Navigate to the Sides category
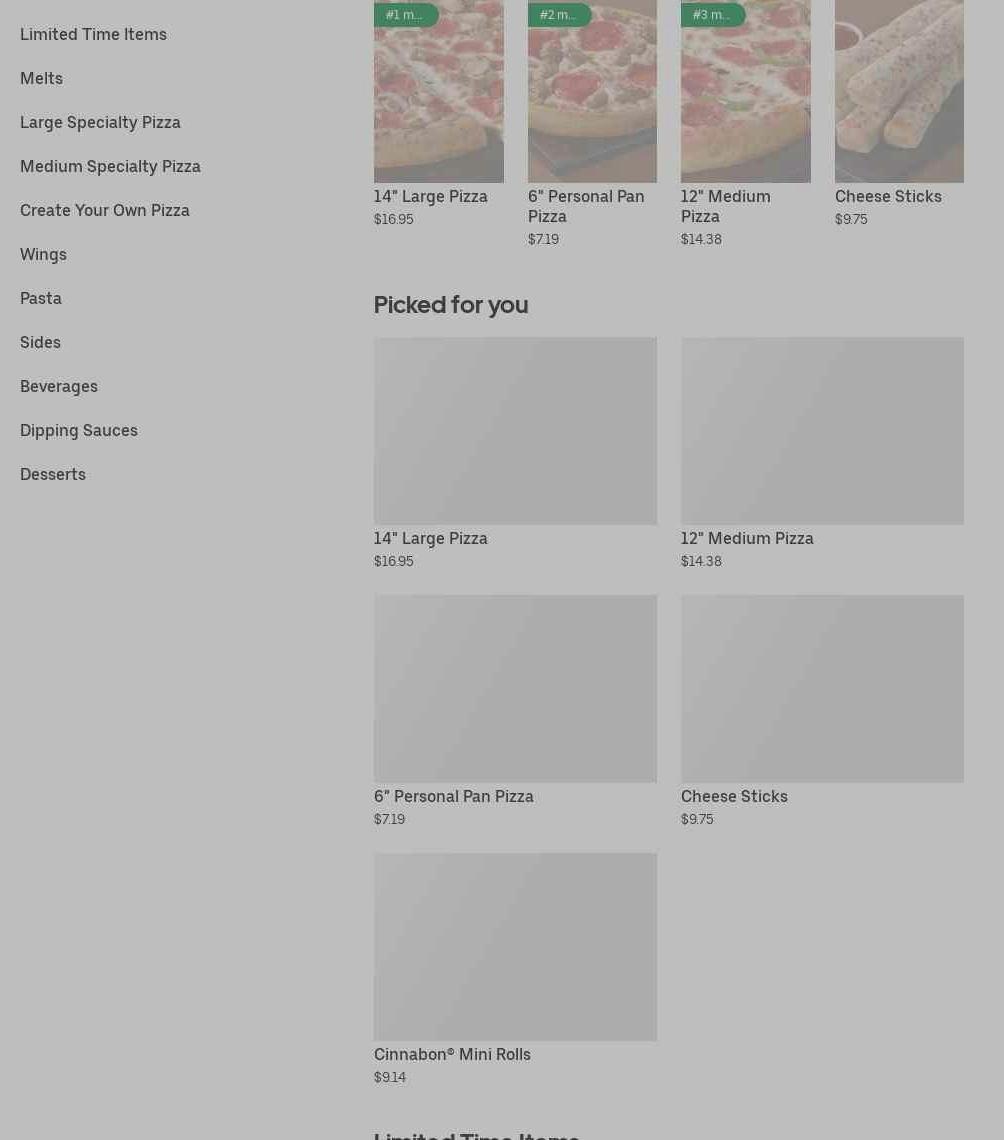 [x=40, y=342]
